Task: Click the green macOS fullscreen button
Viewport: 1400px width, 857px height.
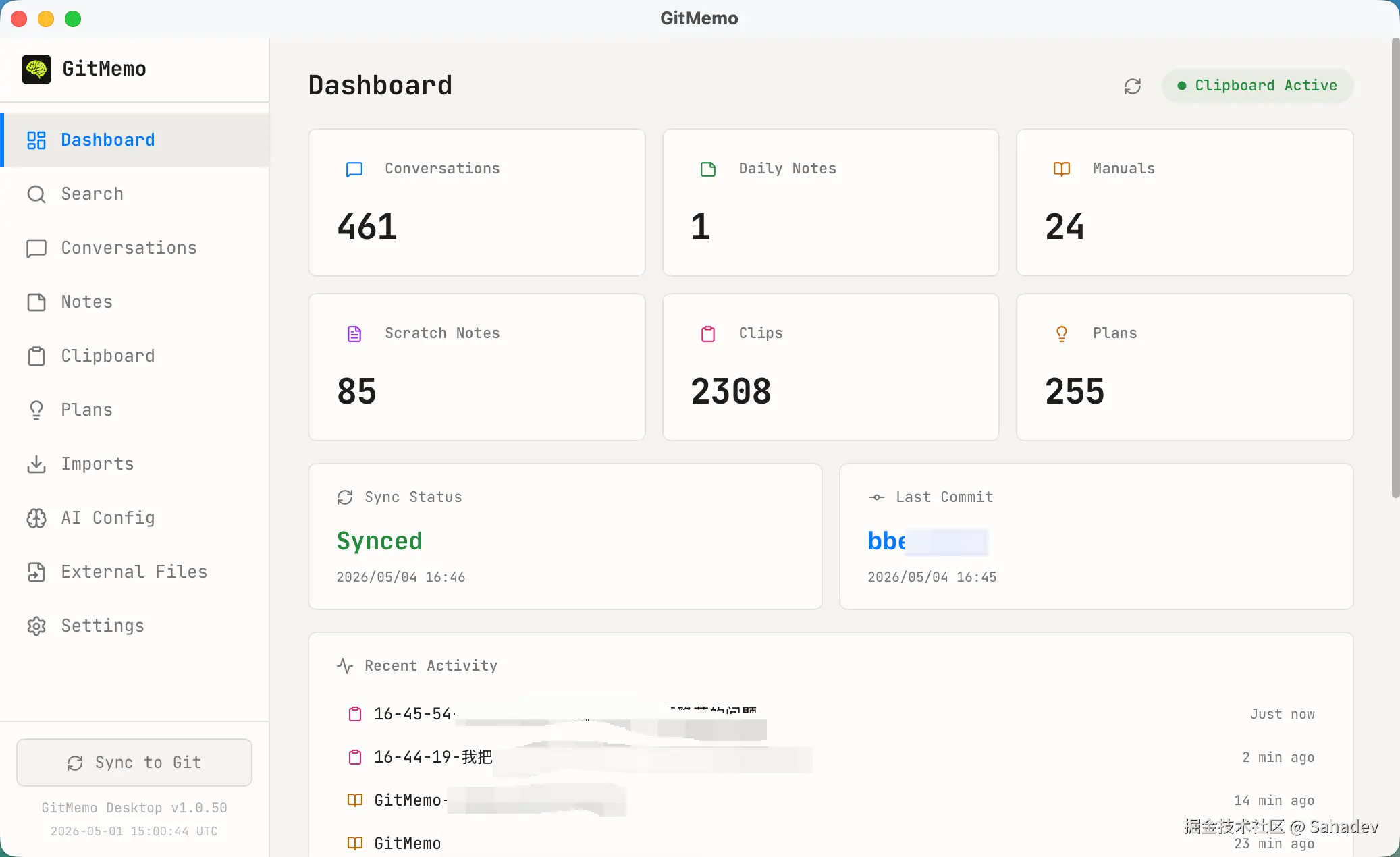Action: point(73,19)
